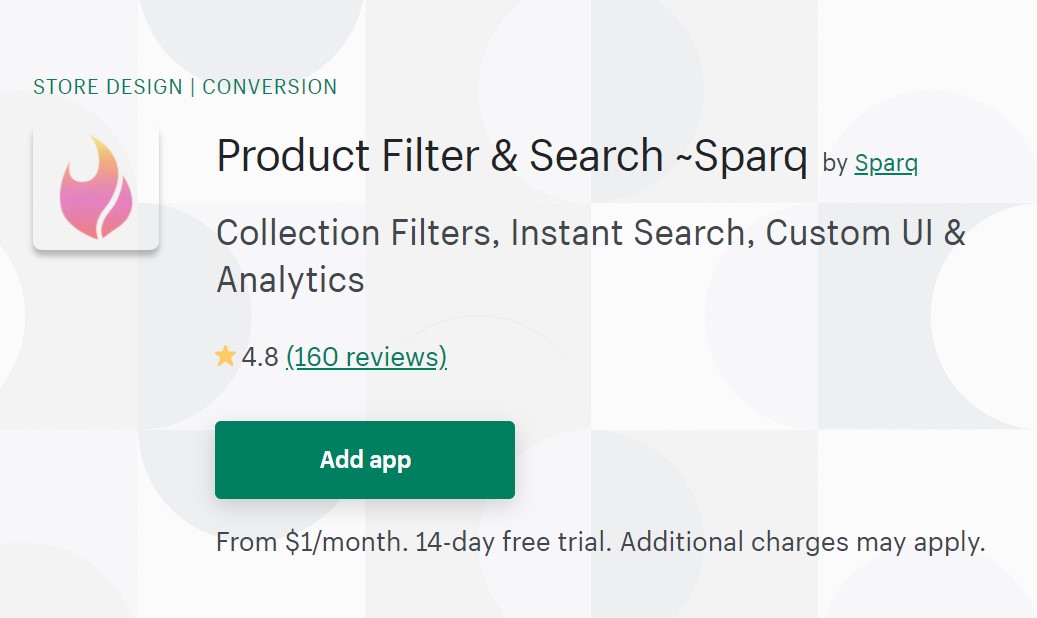Click the "Additional charges may apply" note

click(802, 542)
